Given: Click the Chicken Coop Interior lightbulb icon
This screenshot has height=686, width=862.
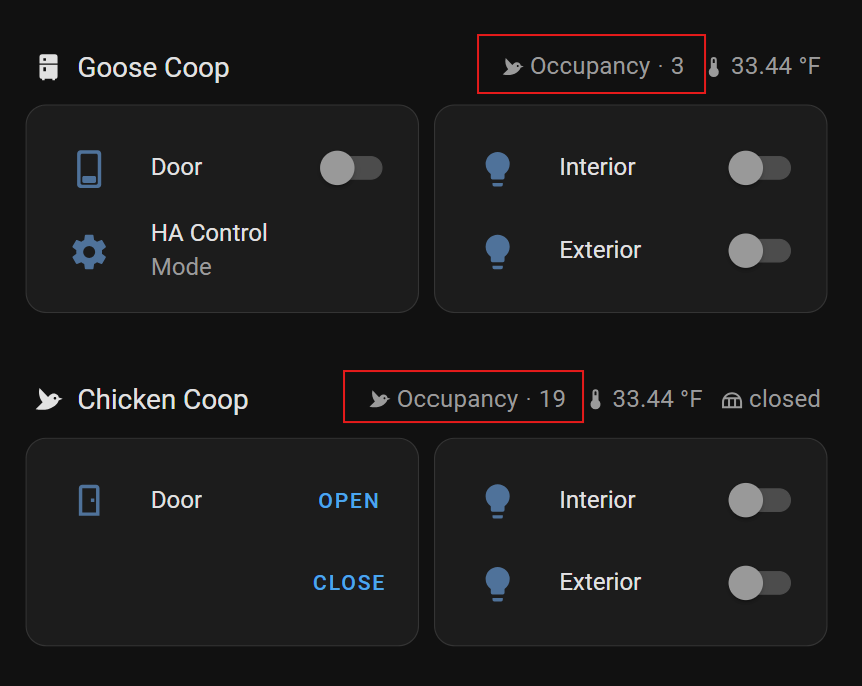Looking at the screenshot, I should [498, 501].
